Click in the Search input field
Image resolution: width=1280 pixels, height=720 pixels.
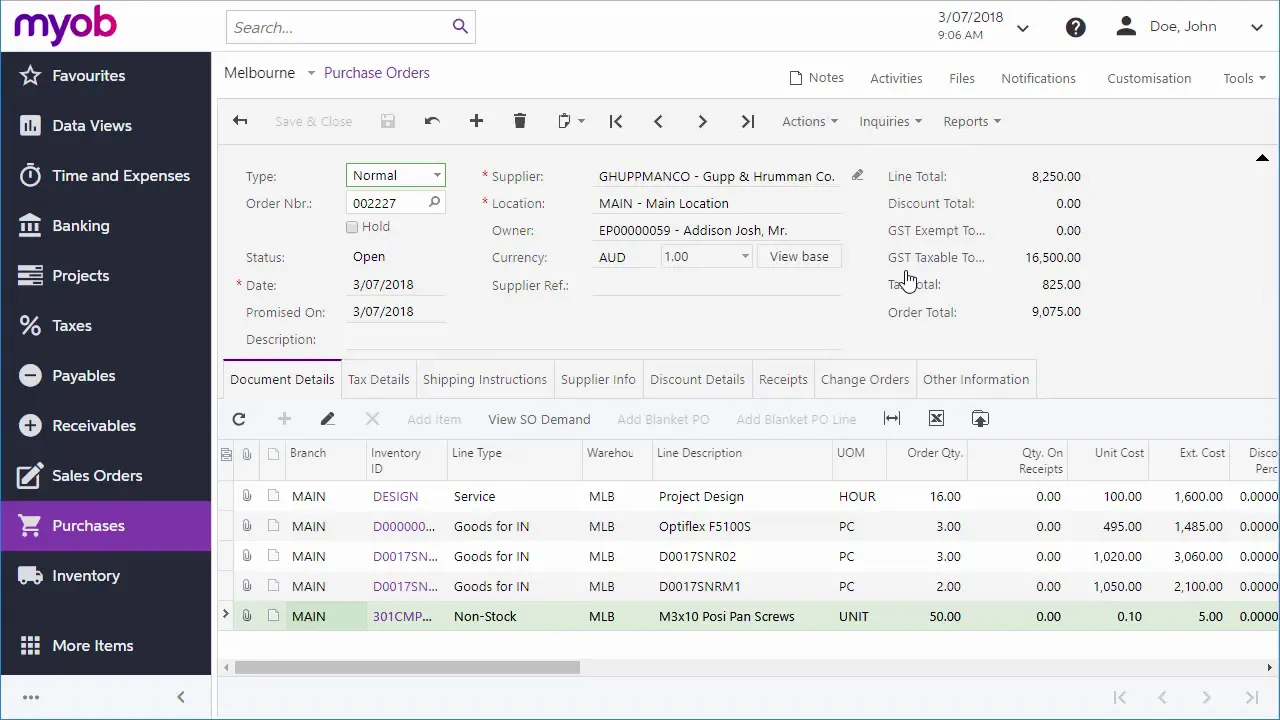[338, 27]
